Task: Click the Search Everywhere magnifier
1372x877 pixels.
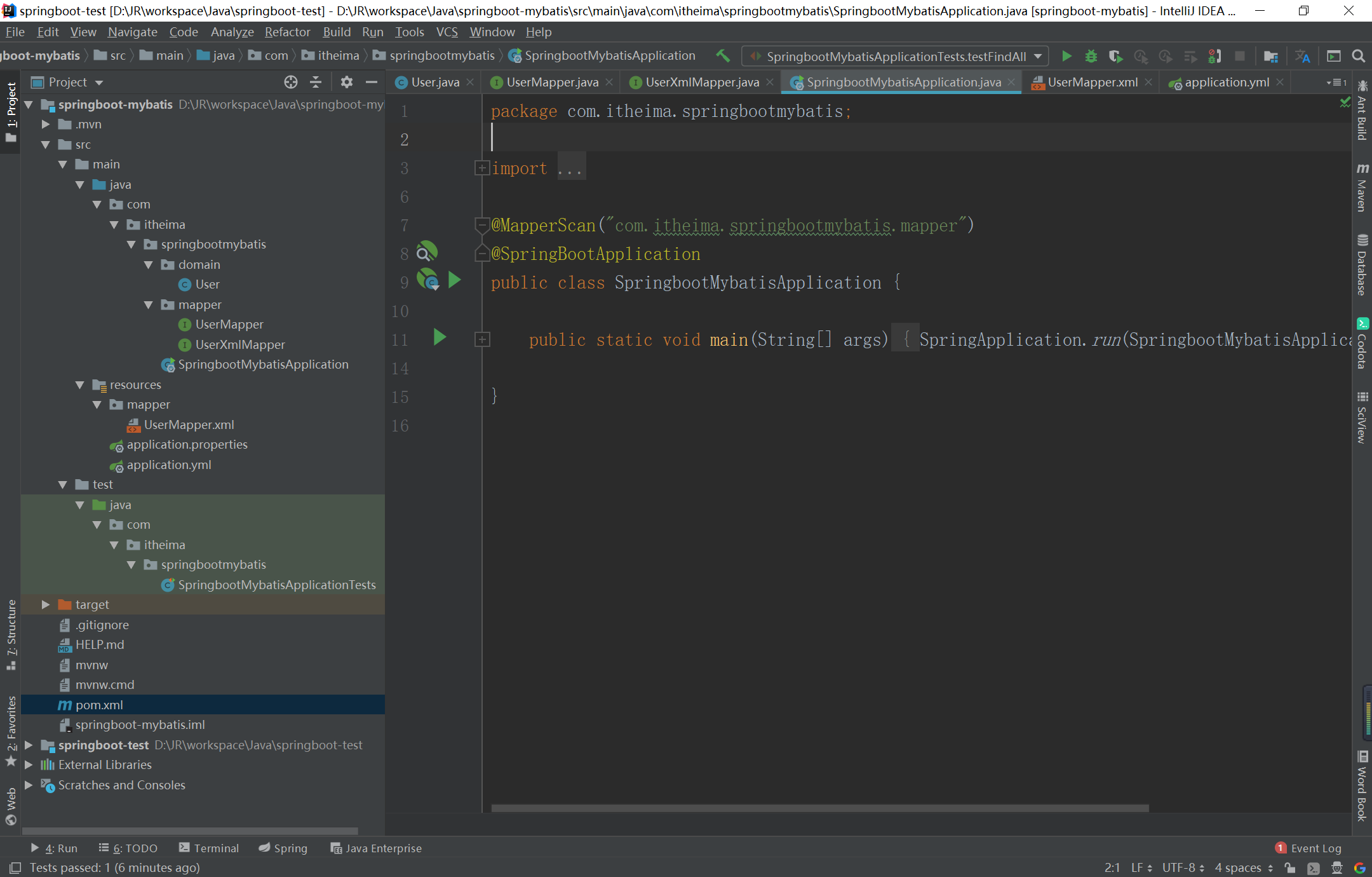Action: [x=1359, y=56]
